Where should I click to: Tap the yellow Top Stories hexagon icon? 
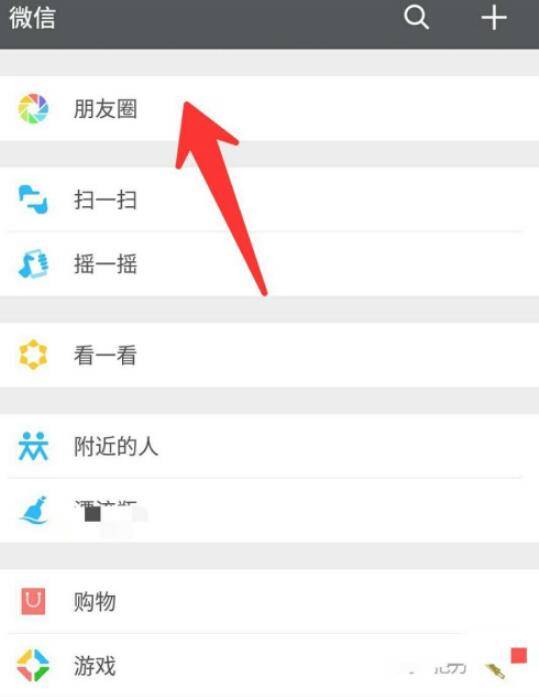[33, 355]
